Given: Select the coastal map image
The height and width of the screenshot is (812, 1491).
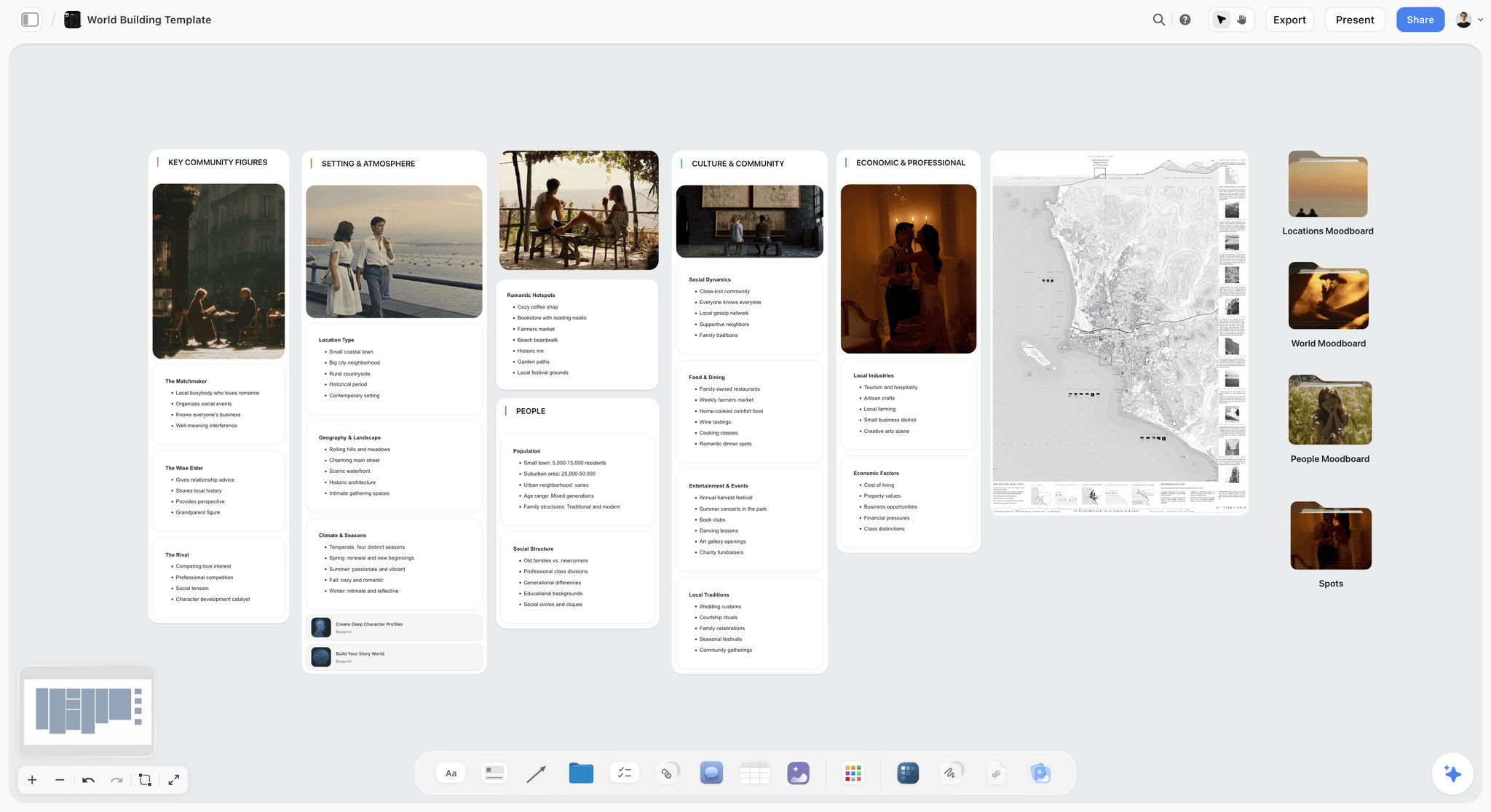Looking at the screenshot, I should click(1120, 333).
